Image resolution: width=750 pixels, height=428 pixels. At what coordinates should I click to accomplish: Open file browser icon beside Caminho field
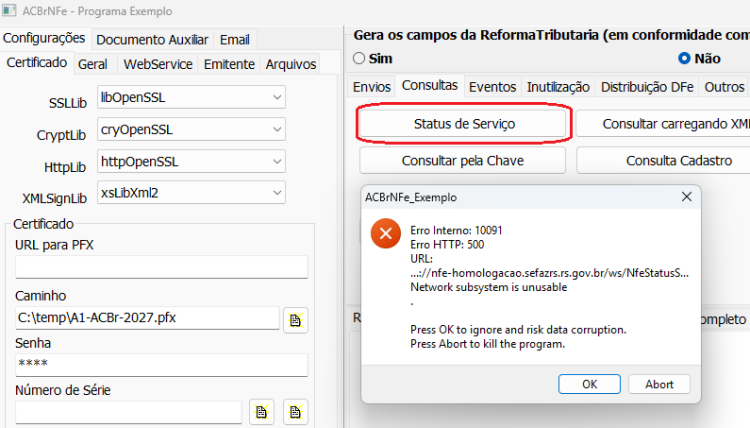[295, 319]
